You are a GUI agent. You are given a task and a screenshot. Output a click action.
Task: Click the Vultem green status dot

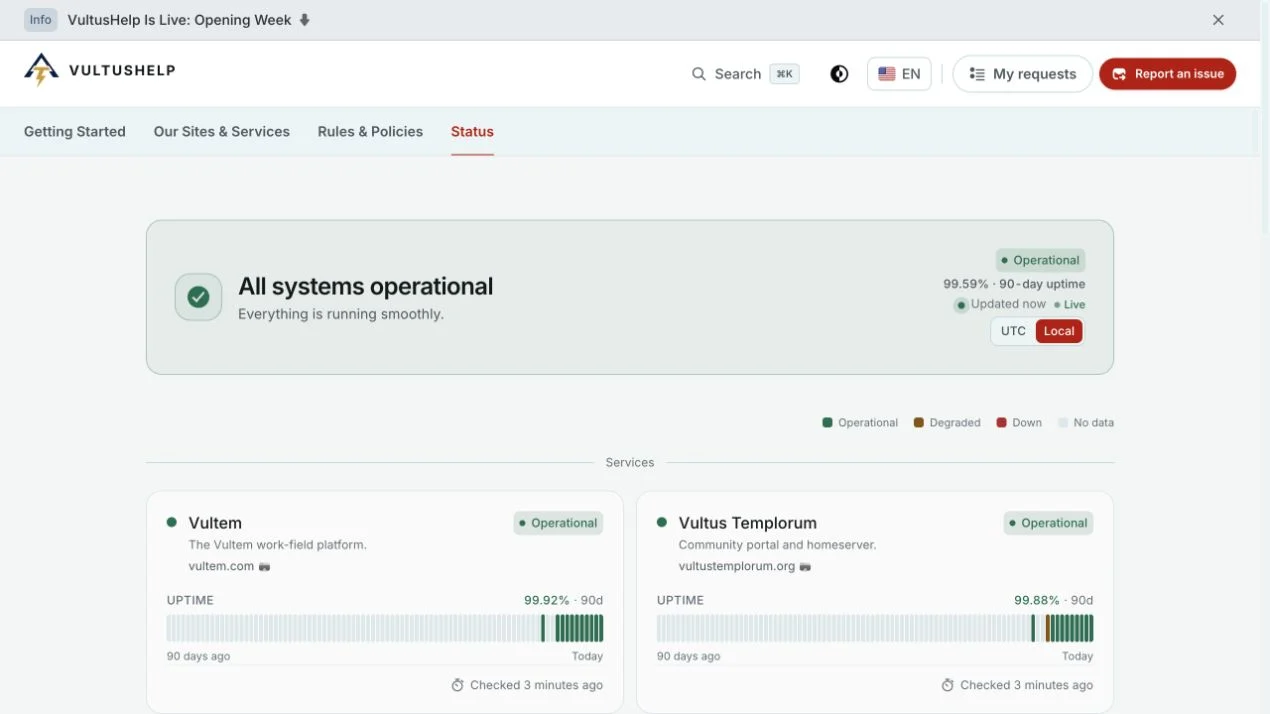pos(172,522)
